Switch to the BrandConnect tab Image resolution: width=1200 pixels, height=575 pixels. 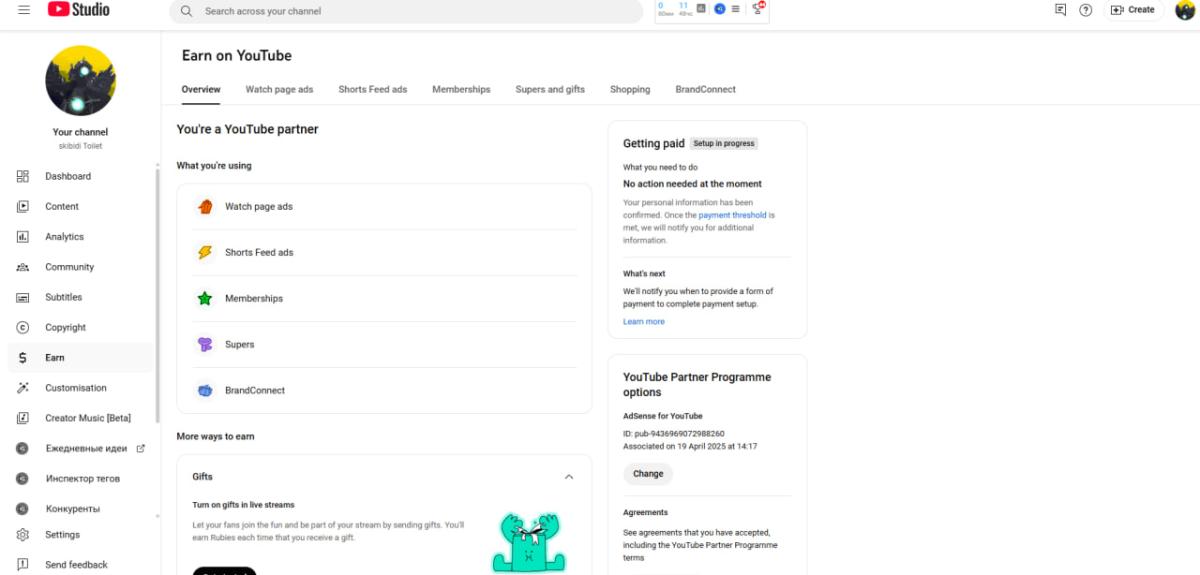coord(705,89)
